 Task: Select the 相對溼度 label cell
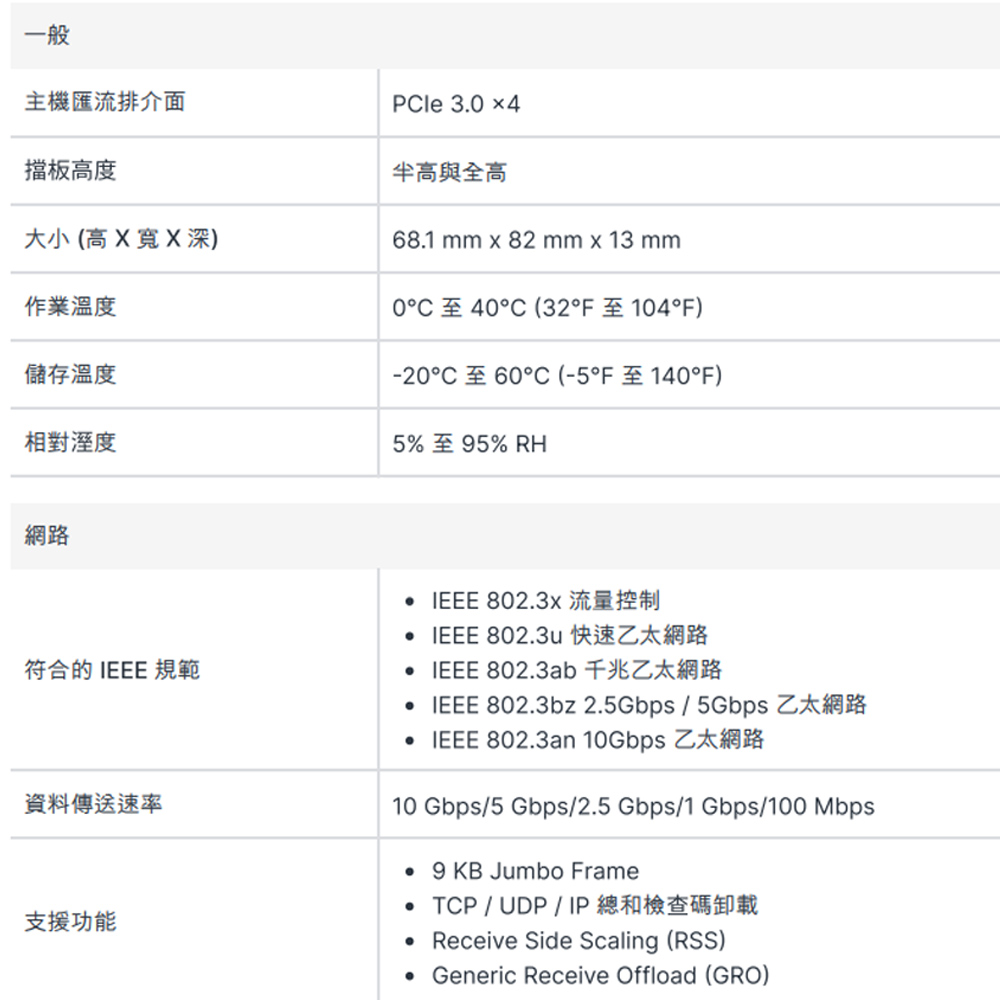point(71,442)
